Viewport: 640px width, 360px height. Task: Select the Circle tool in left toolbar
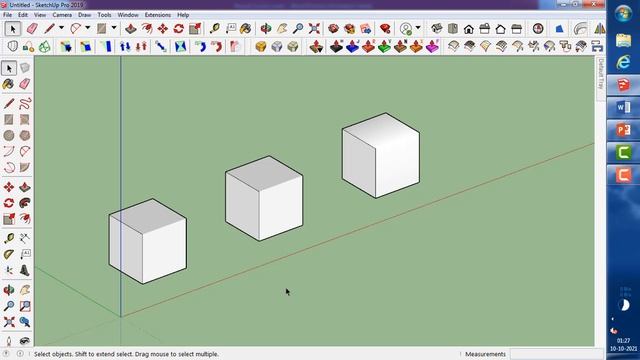(x=9, y=135)
